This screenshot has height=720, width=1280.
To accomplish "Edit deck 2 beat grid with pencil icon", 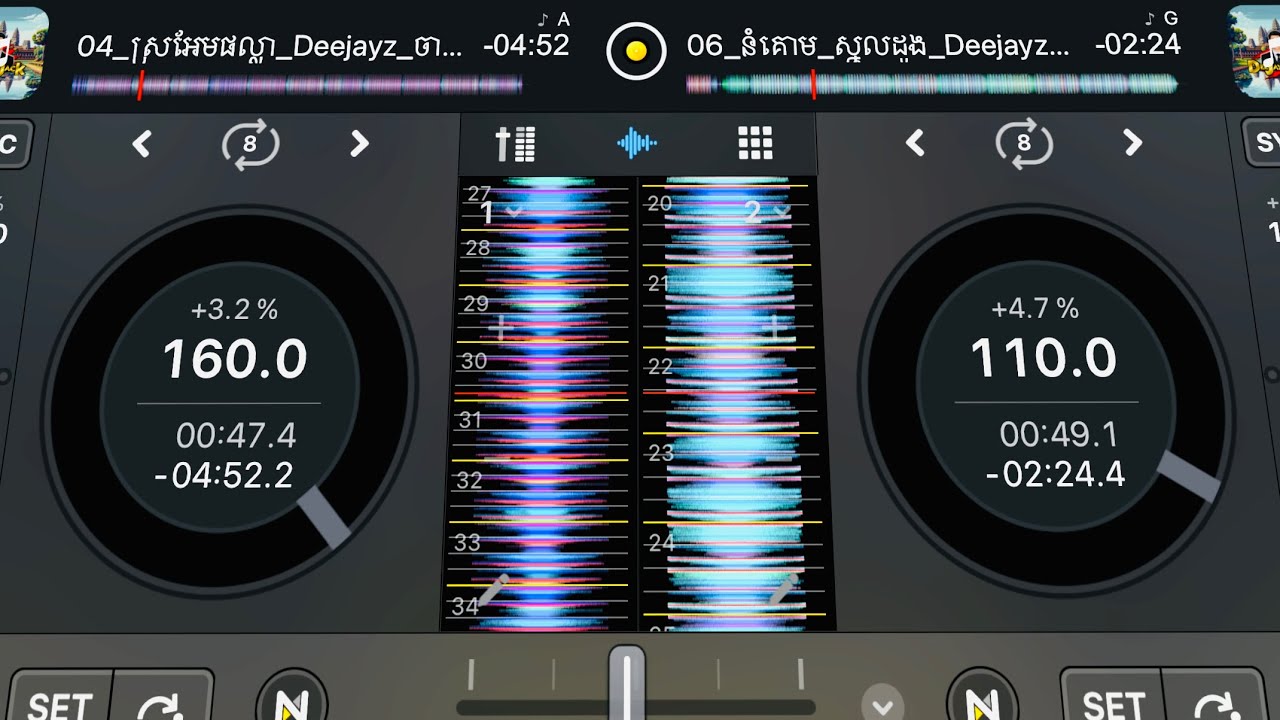I will 783,590.
